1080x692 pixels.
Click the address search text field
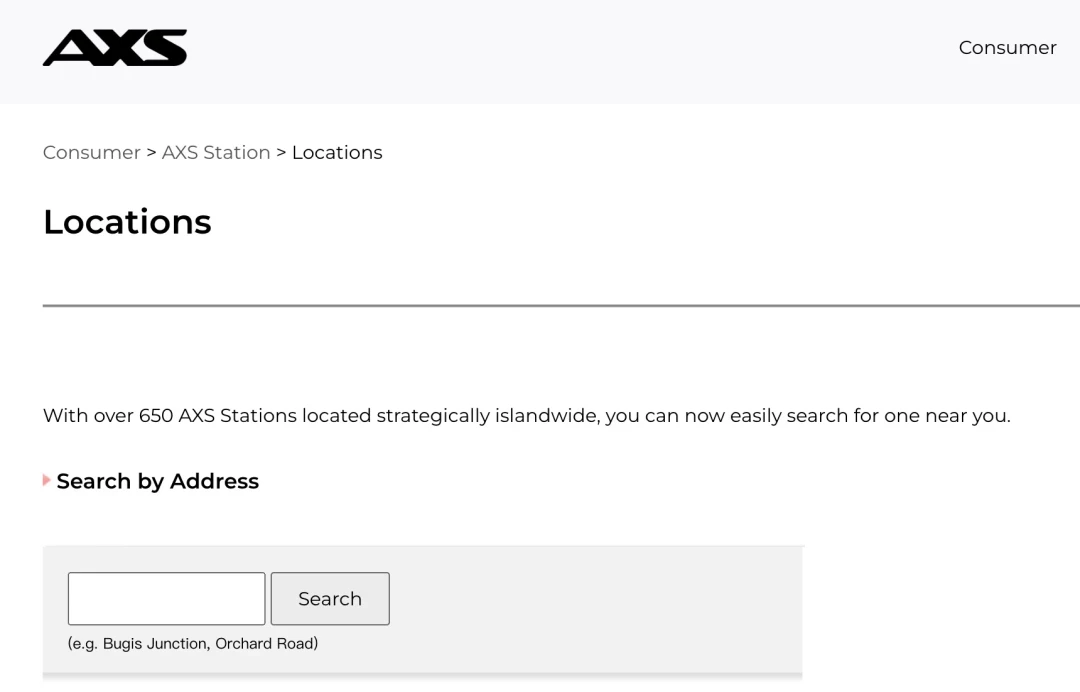[167, 598]
